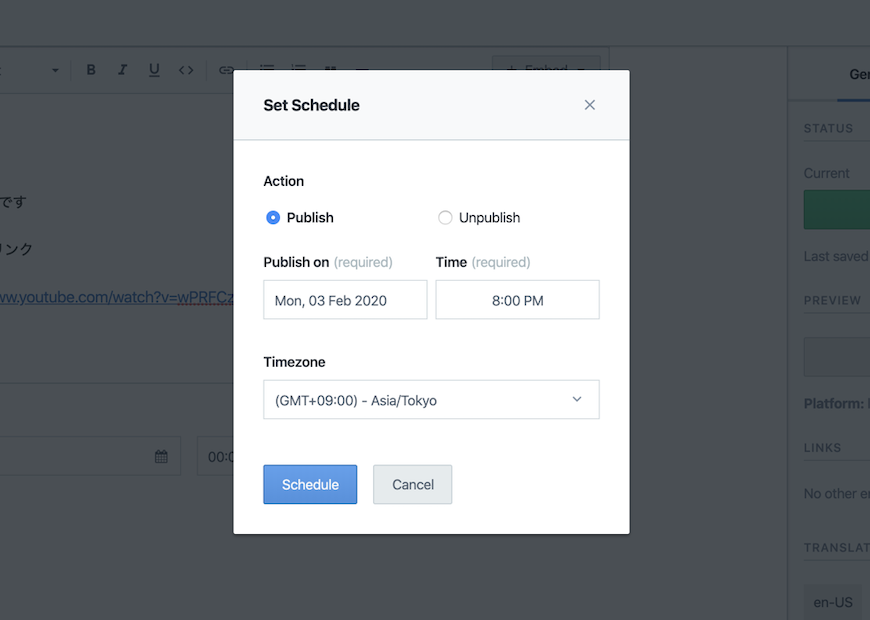The image size is (870, 620).
Task: Click the green status button in sidebar
Action: [837, 209]
